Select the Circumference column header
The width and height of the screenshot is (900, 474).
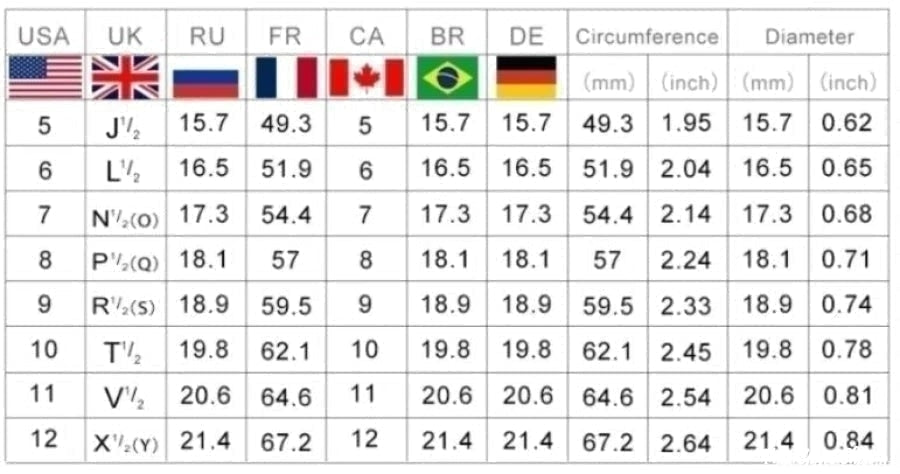pyautogui.click(x=647, y=37)
